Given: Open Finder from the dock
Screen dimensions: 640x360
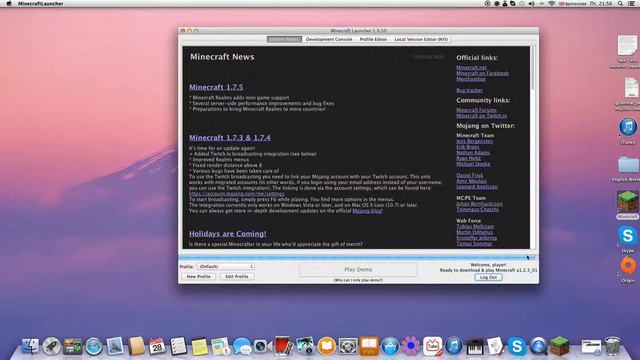Looking at the screenshot, I should 30,346.
